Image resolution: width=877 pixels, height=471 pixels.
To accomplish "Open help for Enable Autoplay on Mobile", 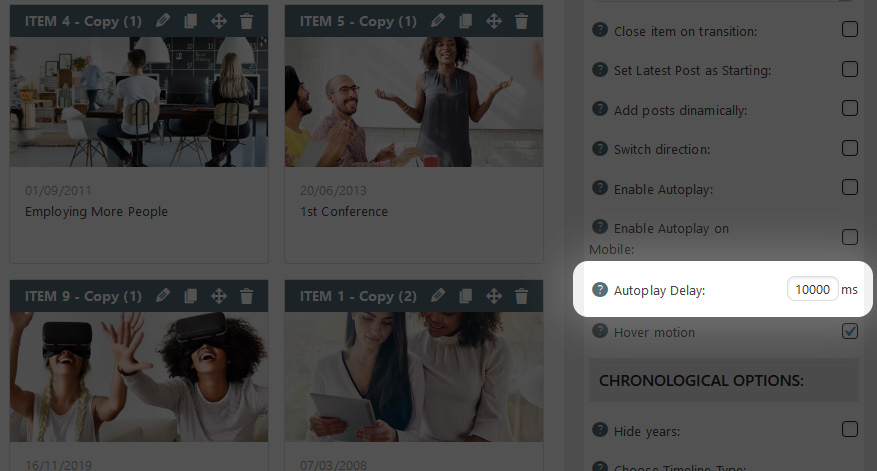I will (x=600, y=227).
